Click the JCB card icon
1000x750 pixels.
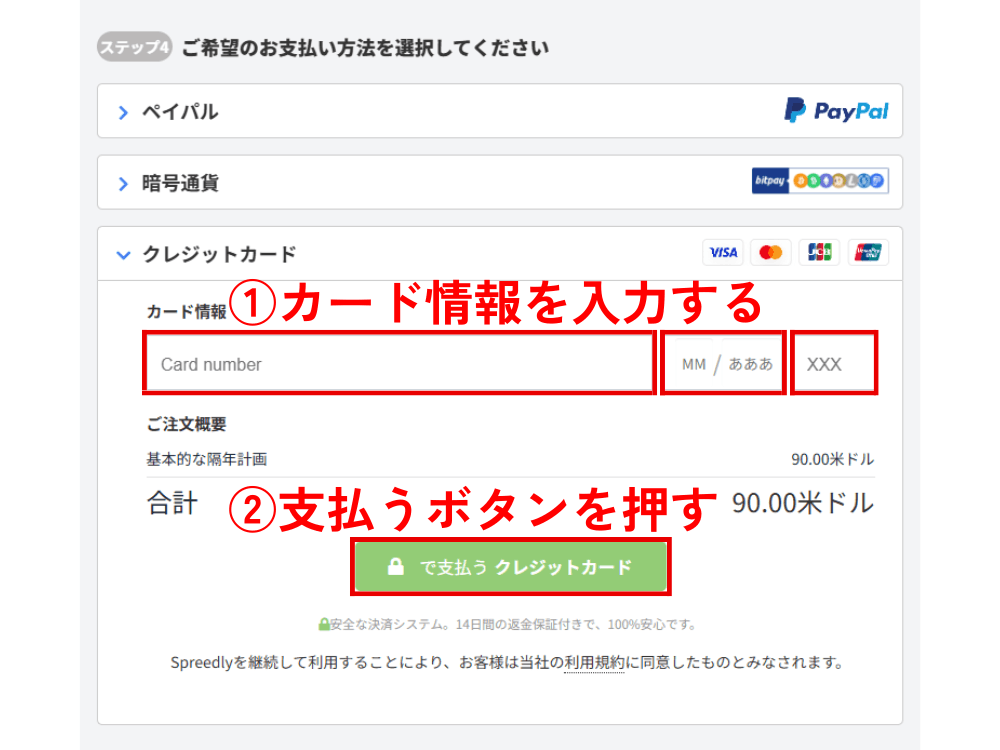click(820, 253)
